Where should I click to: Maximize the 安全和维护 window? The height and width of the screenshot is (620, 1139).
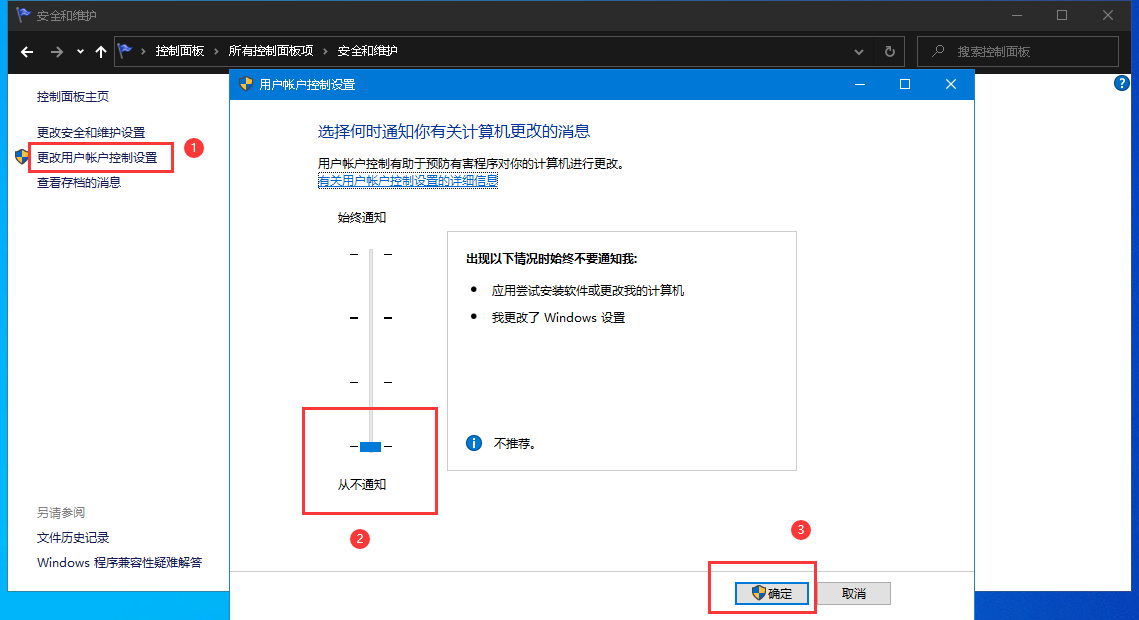click(x=1062, y=15)
